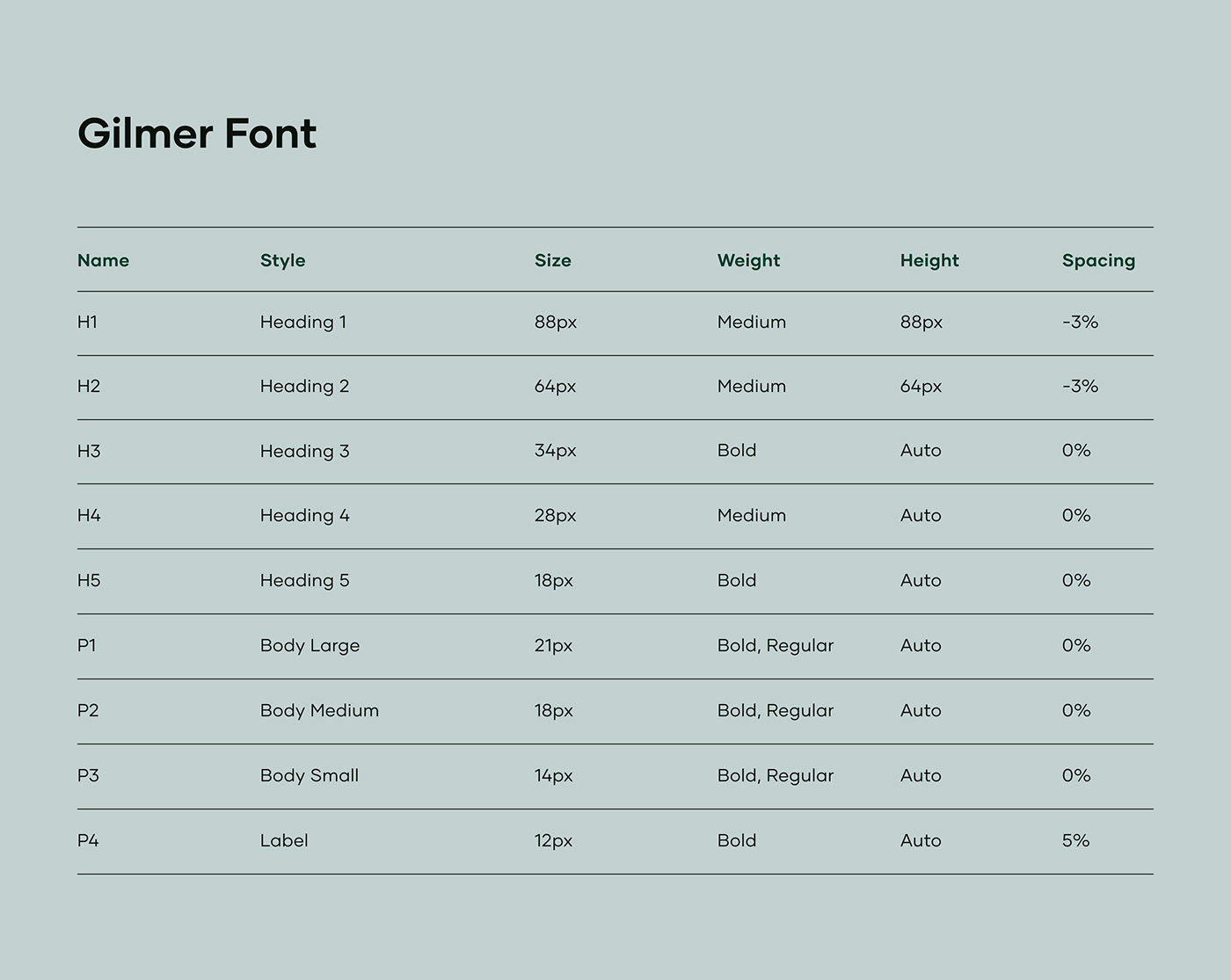Click the '5%' spacing cell
Image resolution: width=1231 pixels, height=980 pixels.
point(1076,840)
